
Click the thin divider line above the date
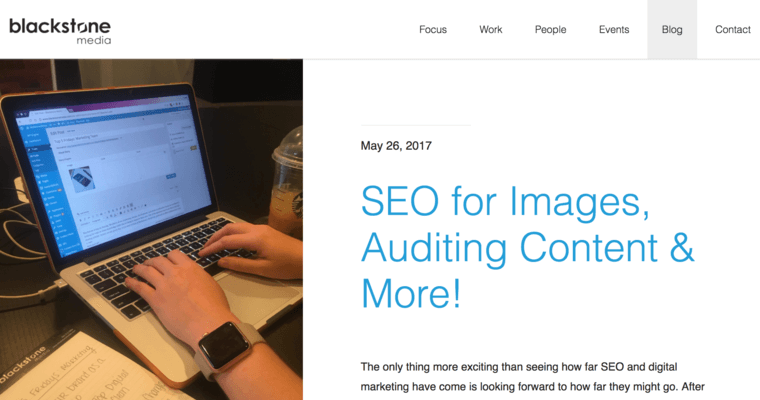pyautogui.click(x=416, y=125)
